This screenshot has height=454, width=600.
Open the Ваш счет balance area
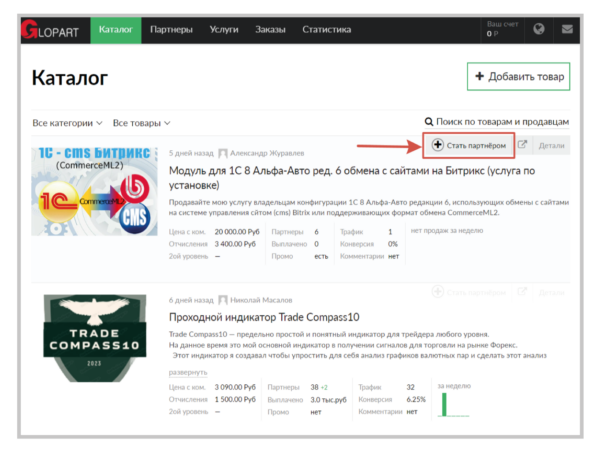(x=502, y=29)
